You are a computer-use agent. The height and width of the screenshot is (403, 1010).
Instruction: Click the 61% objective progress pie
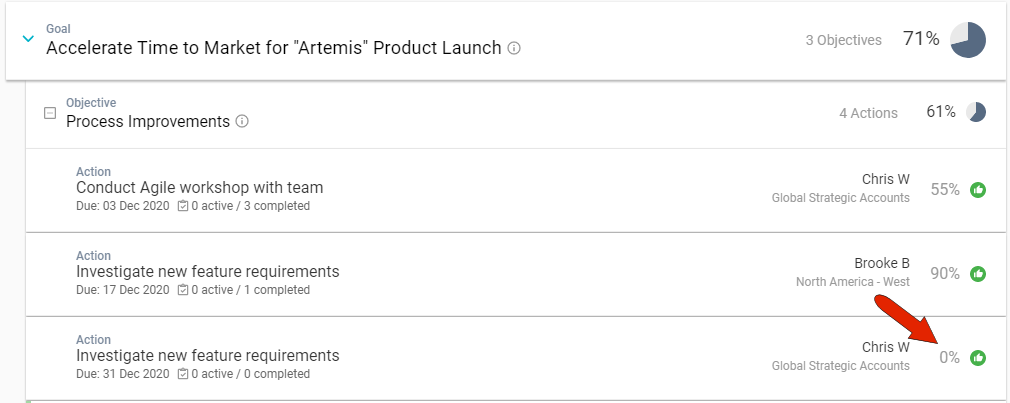click(x=977, y=112)
